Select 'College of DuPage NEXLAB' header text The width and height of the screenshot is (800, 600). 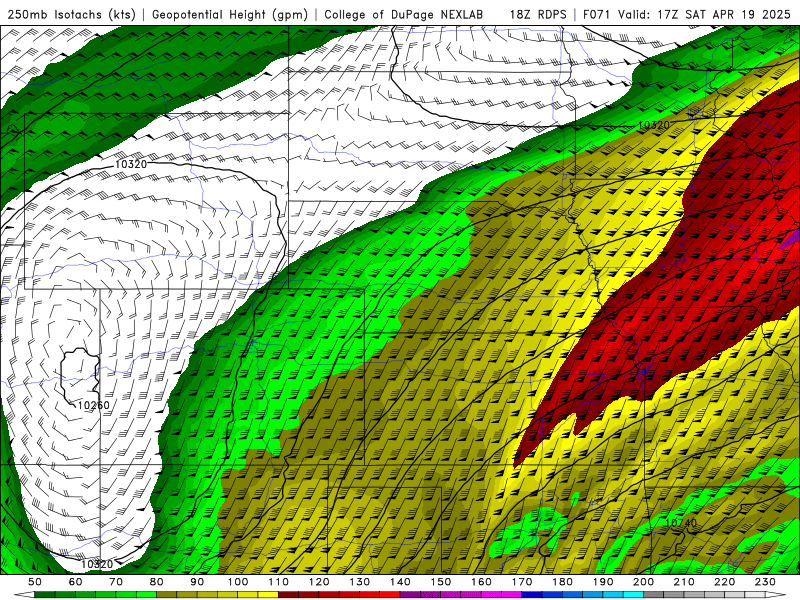404,15
